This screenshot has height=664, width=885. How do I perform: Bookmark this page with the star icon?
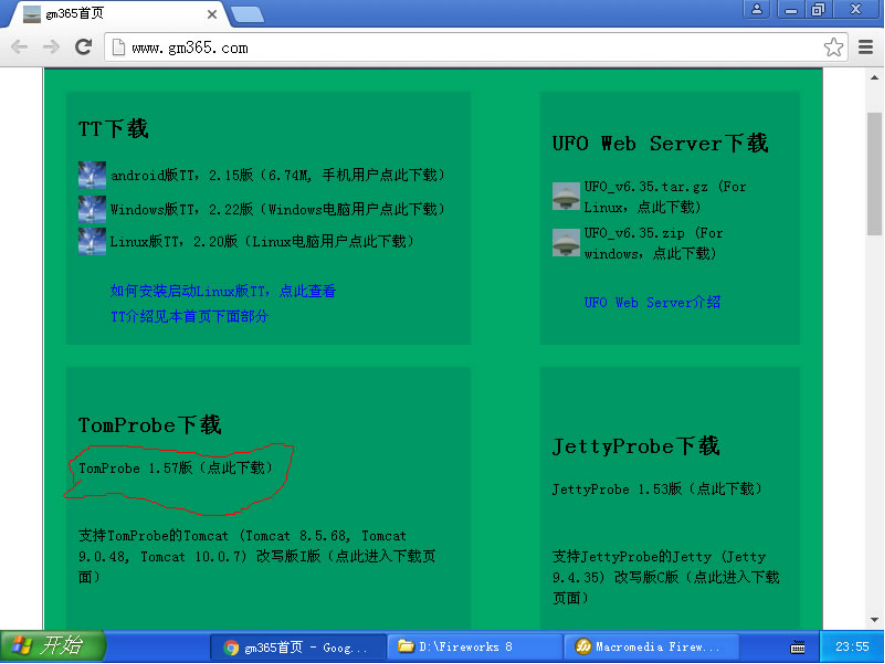tap(833, 47)
